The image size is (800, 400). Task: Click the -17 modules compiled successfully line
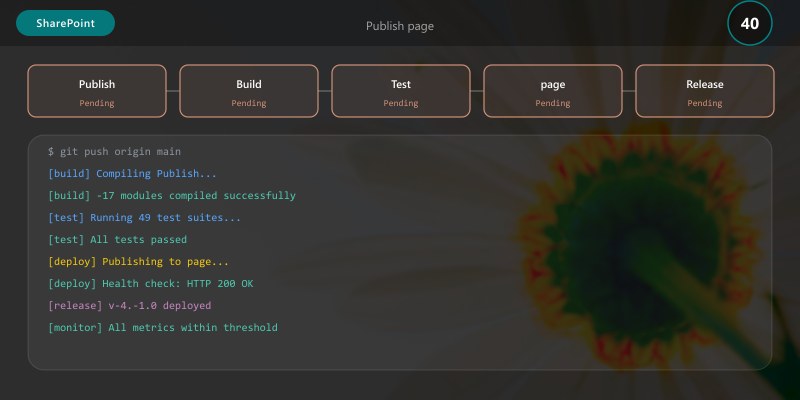172,195
